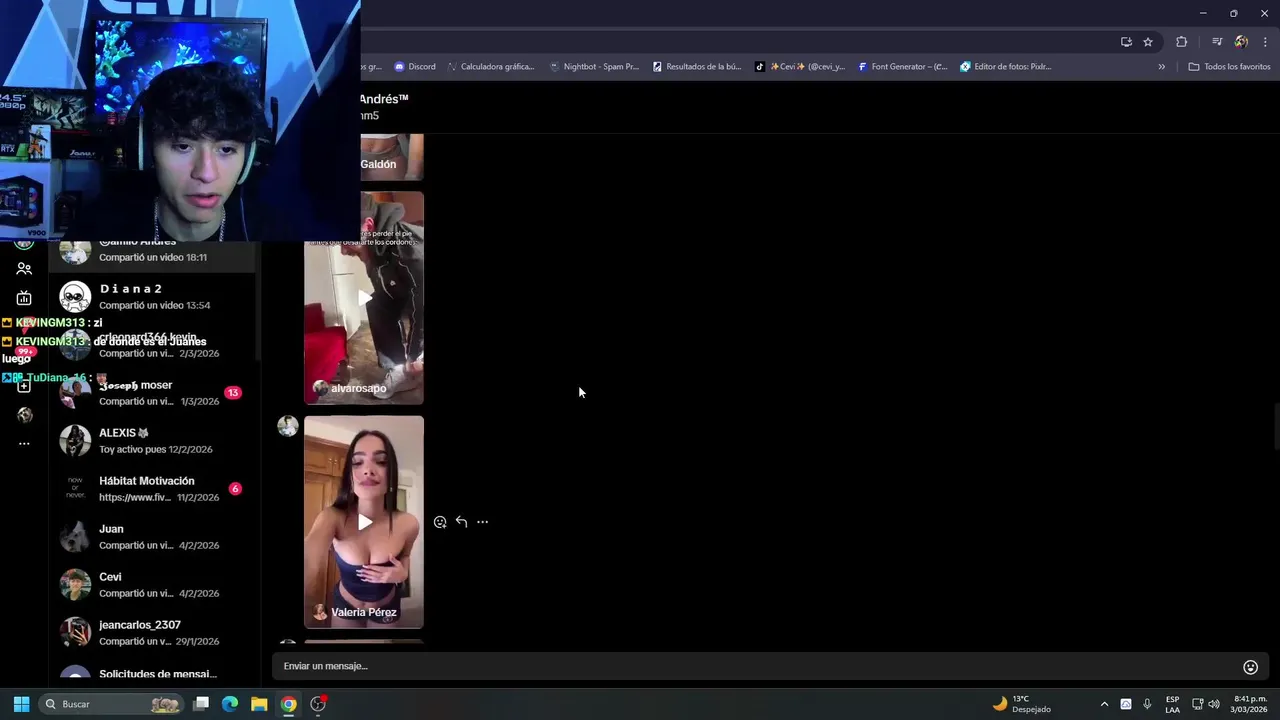Open more options for Valeria Pérez message
Viewport: 1280px width, 720px height.
pyautogui.click(x=482, y=522)
